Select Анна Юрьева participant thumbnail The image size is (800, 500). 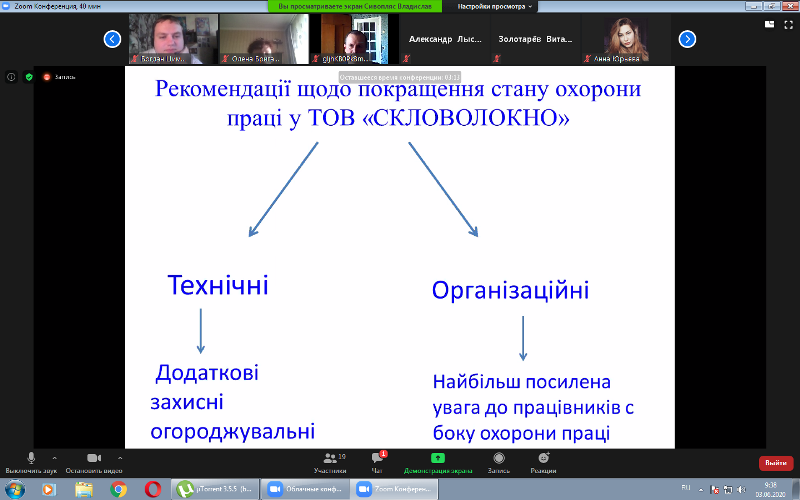pos(626,39)
